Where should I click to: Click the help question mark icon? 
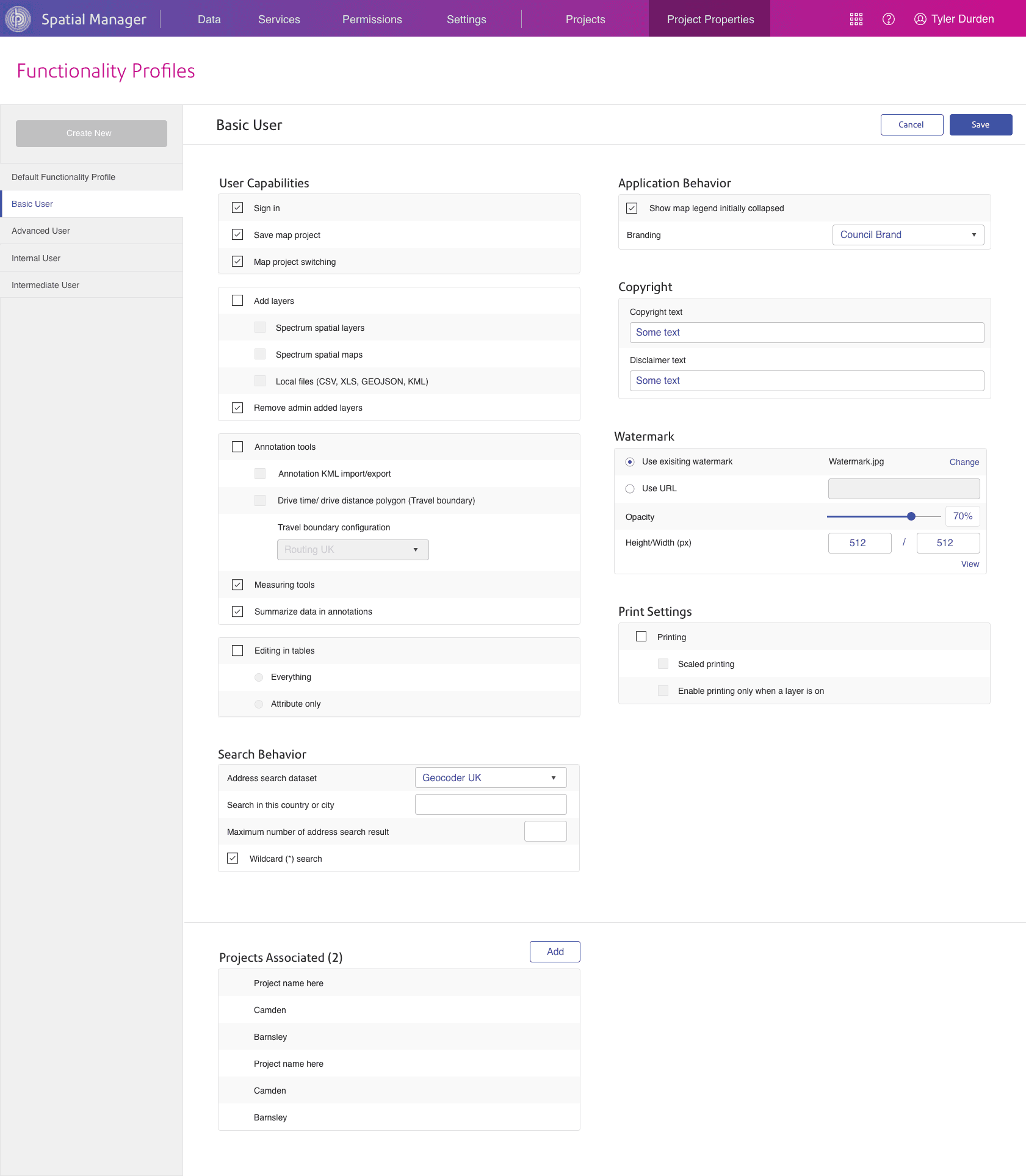[x=889, y=19]
